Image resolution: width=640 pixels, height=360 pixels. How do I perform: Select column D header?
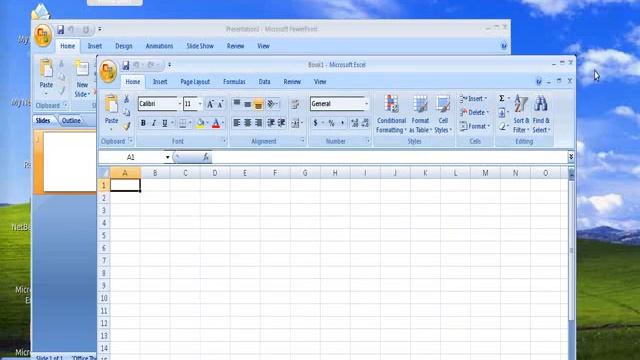pos(215,173)
